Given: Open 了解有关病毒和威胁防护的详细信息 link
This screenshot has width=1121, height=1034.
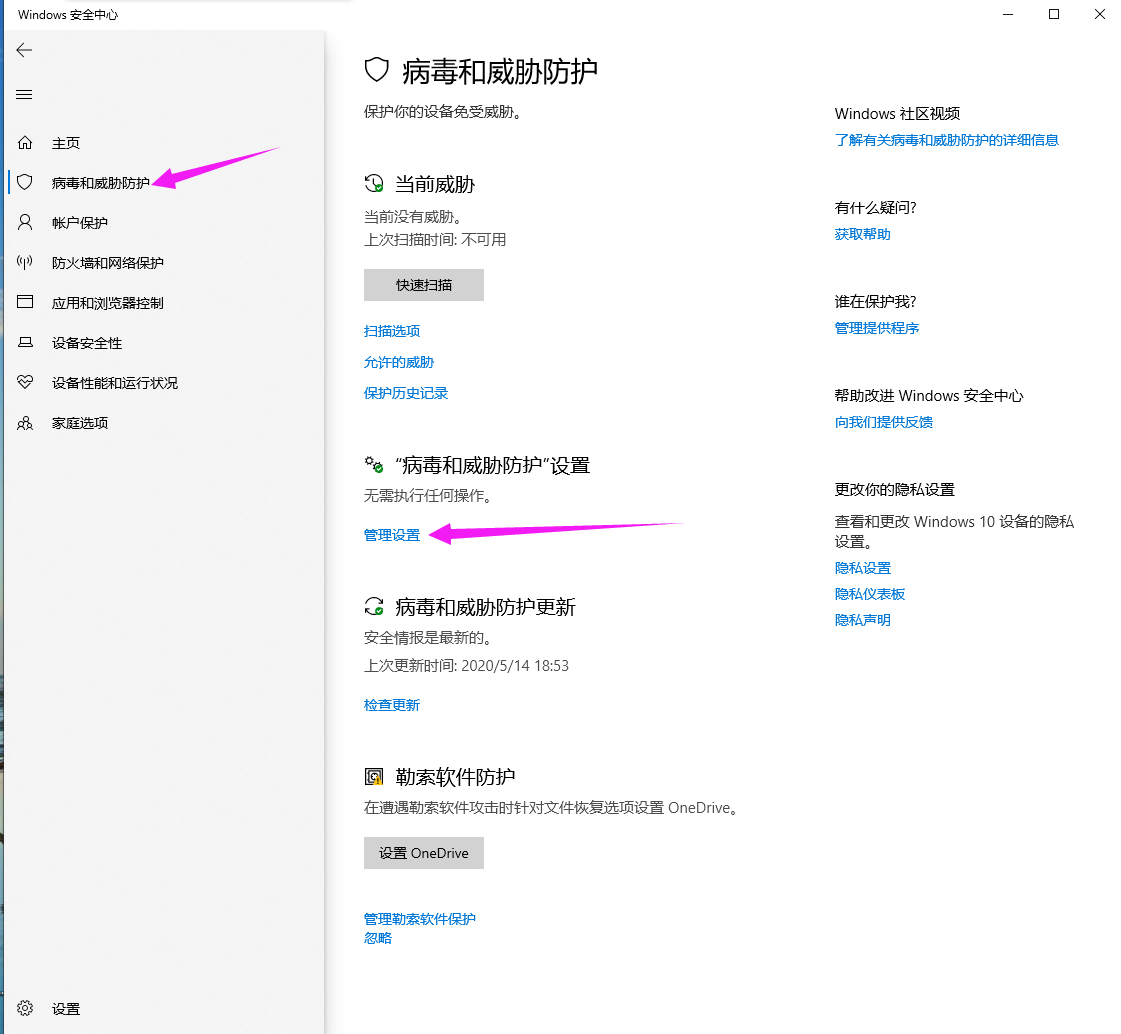Looking at the screenshot, I should pos(947,140).
